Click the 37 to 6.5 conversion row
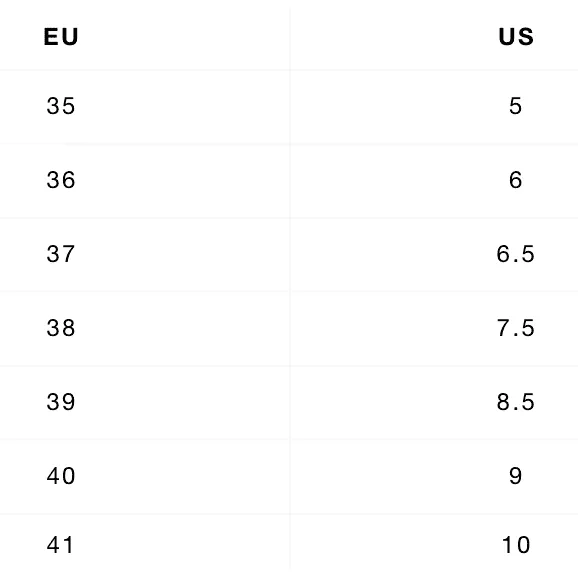Image resolution: width=578 pixels, height=578 pixels. [x=289, y=254]
